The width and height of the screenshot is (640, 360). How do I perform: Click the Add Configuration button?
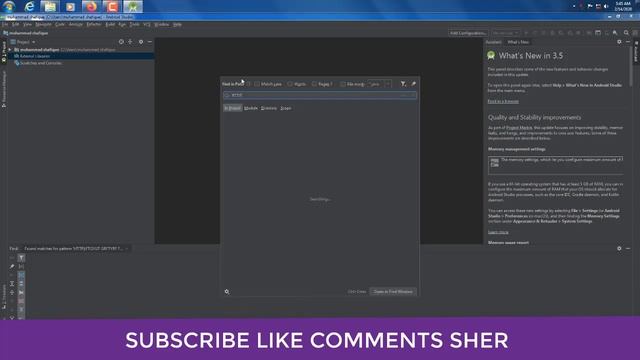pyautogui.click(x=468, y=33)
